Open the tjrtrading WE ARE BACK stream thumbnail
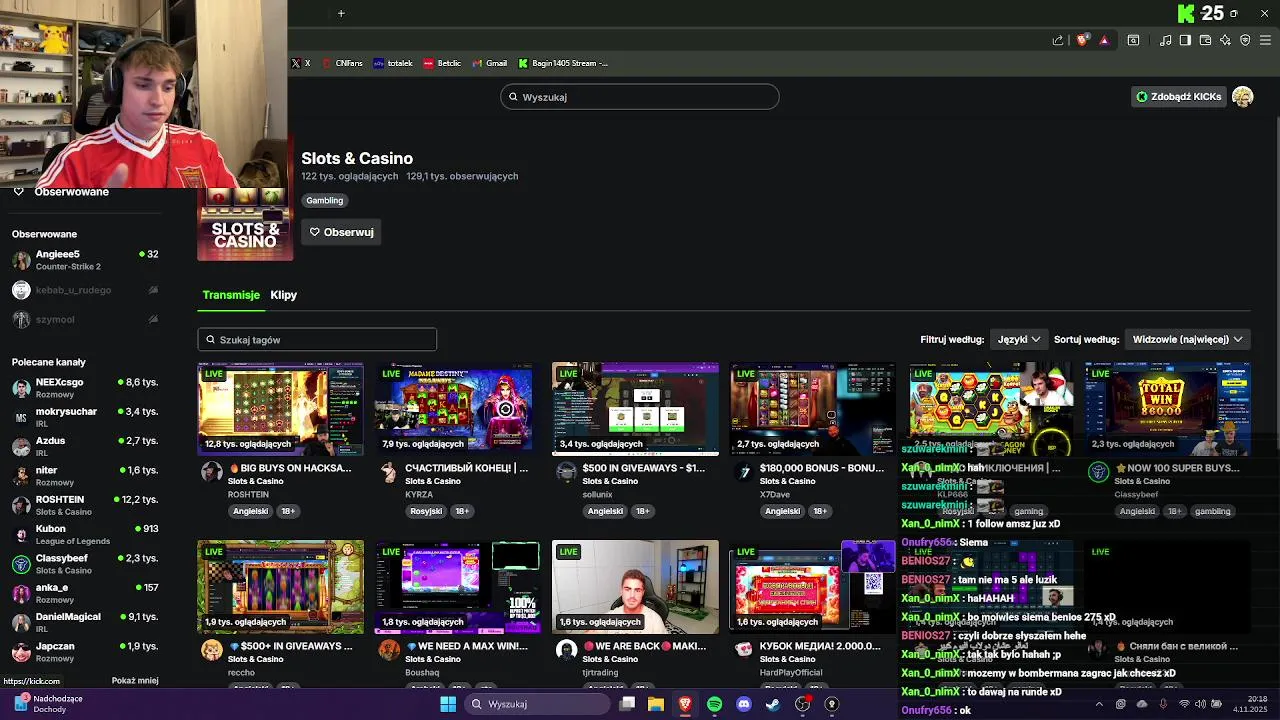The width and height of the screenshot is (1280, 720). pos(635,587)
